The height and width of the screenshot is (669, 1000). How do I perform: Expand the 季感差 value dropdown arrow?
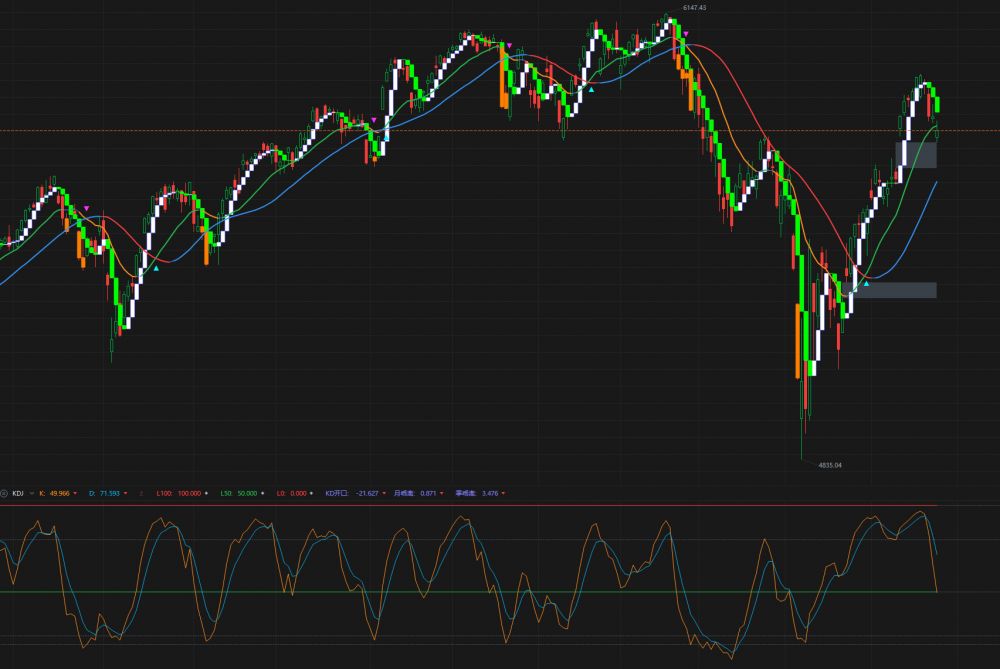[503, 493]
